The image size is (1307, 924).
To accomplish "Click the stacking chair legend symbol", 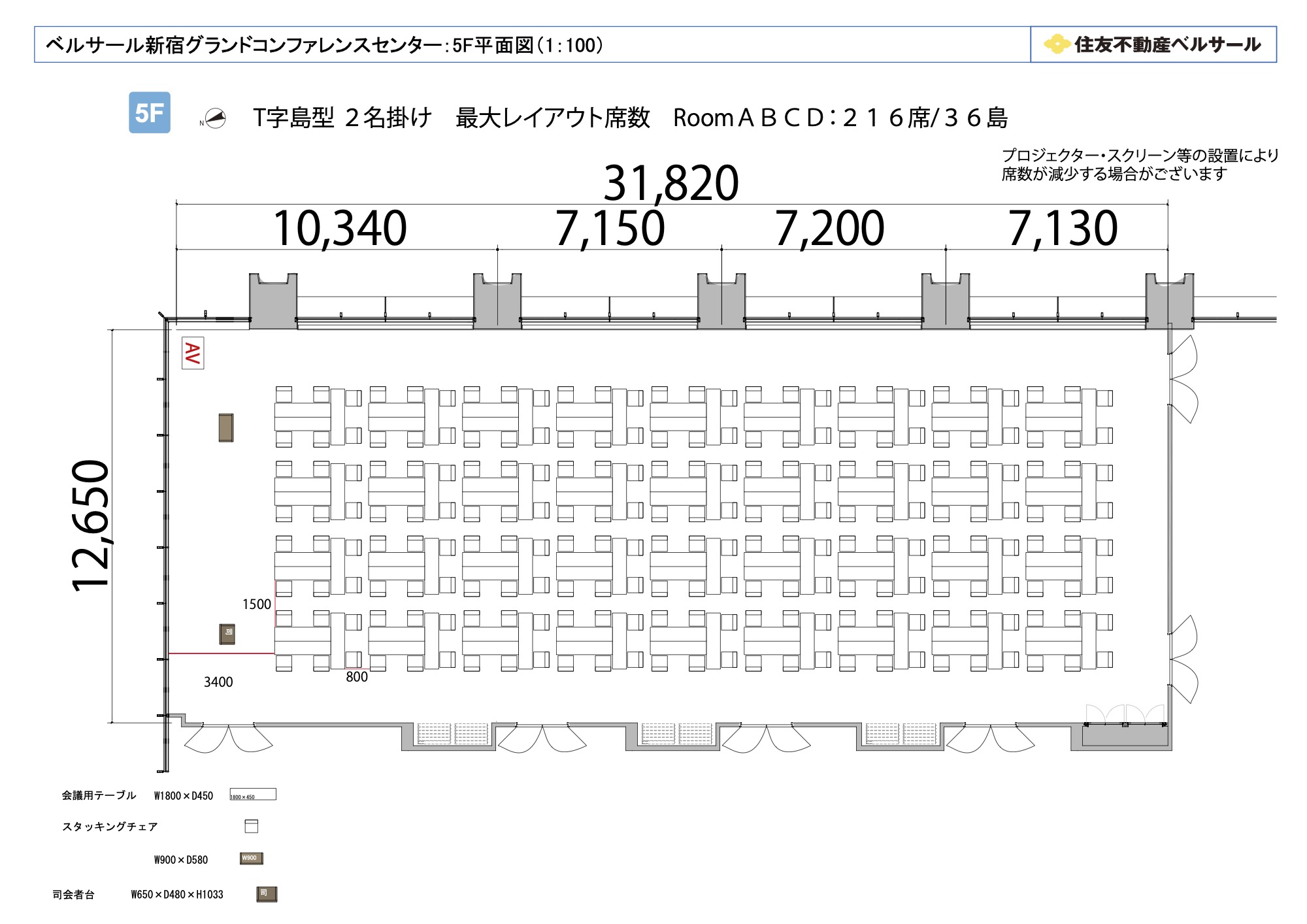I will pos(252,826).
